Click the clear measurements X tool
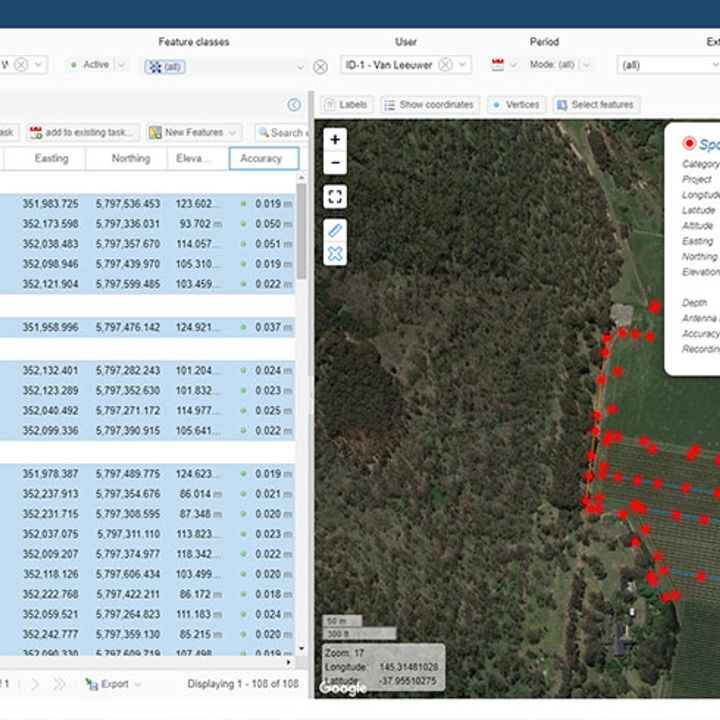The image size is (720, 720). tap(335, 254)
